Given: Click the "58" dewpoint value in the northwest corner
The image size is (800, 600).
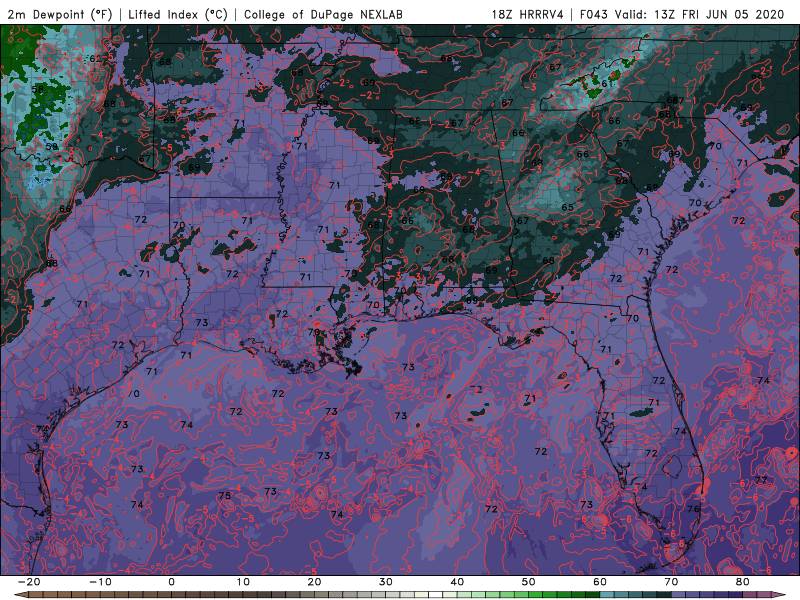Looking at the screenshot, I should pos(37,89).
